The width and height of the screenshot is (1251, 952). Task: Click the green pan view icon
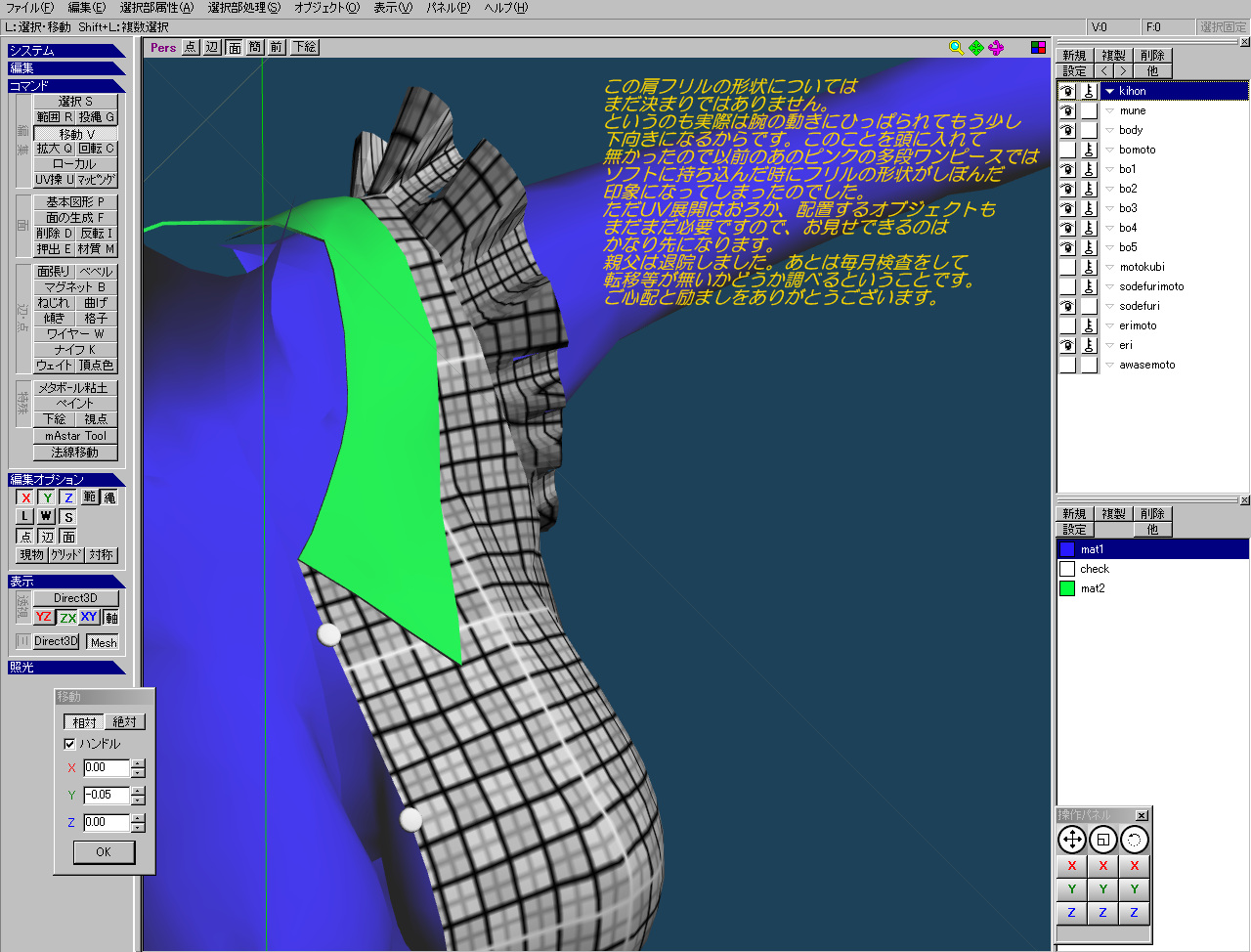coord(976,47)
